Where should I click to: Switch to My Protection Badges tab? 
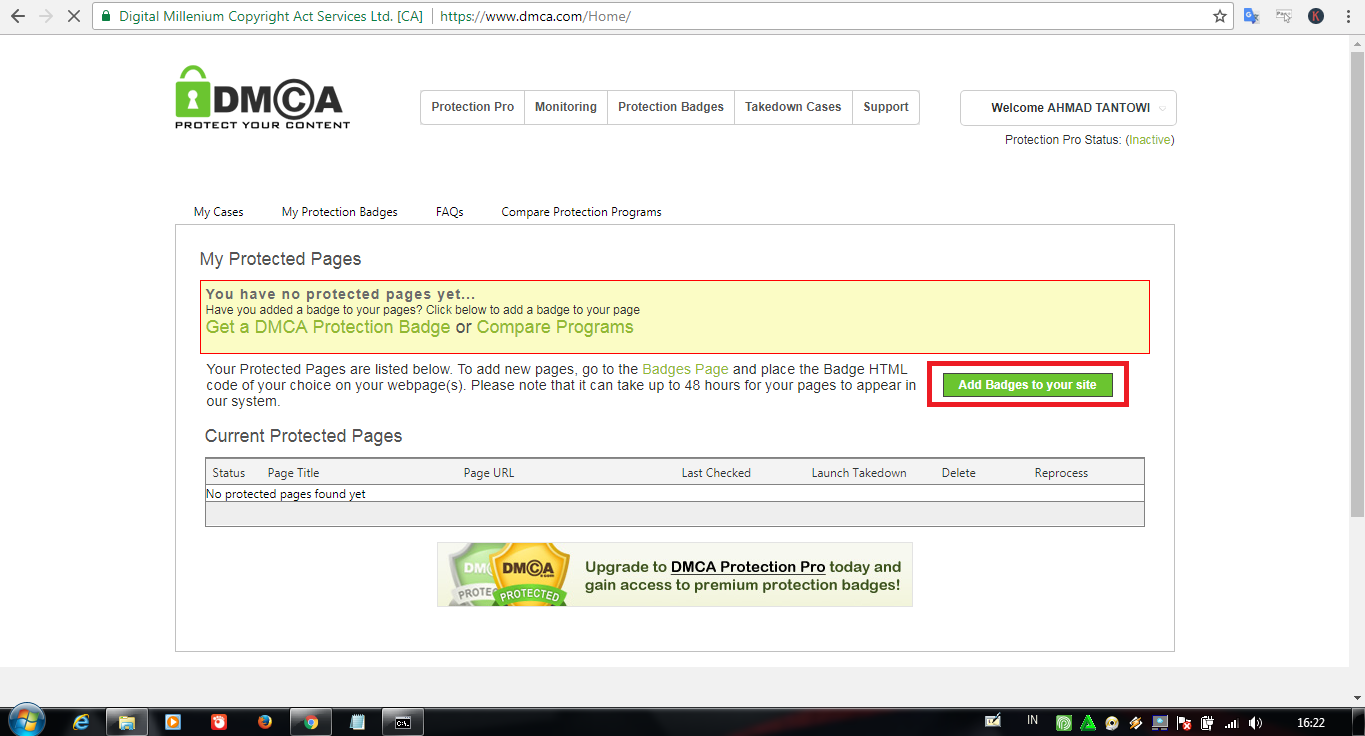340,212
